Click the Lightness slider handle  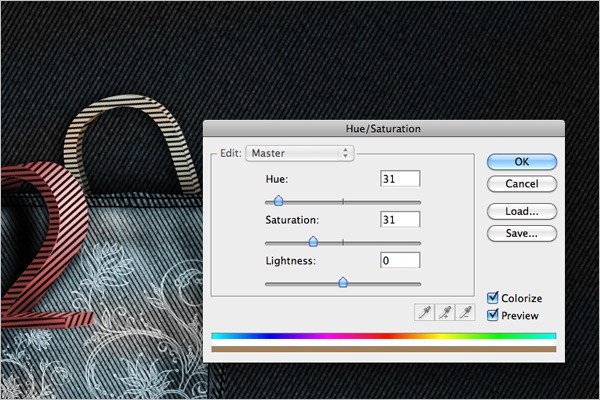pyautogui.click(x=343, y=282)
